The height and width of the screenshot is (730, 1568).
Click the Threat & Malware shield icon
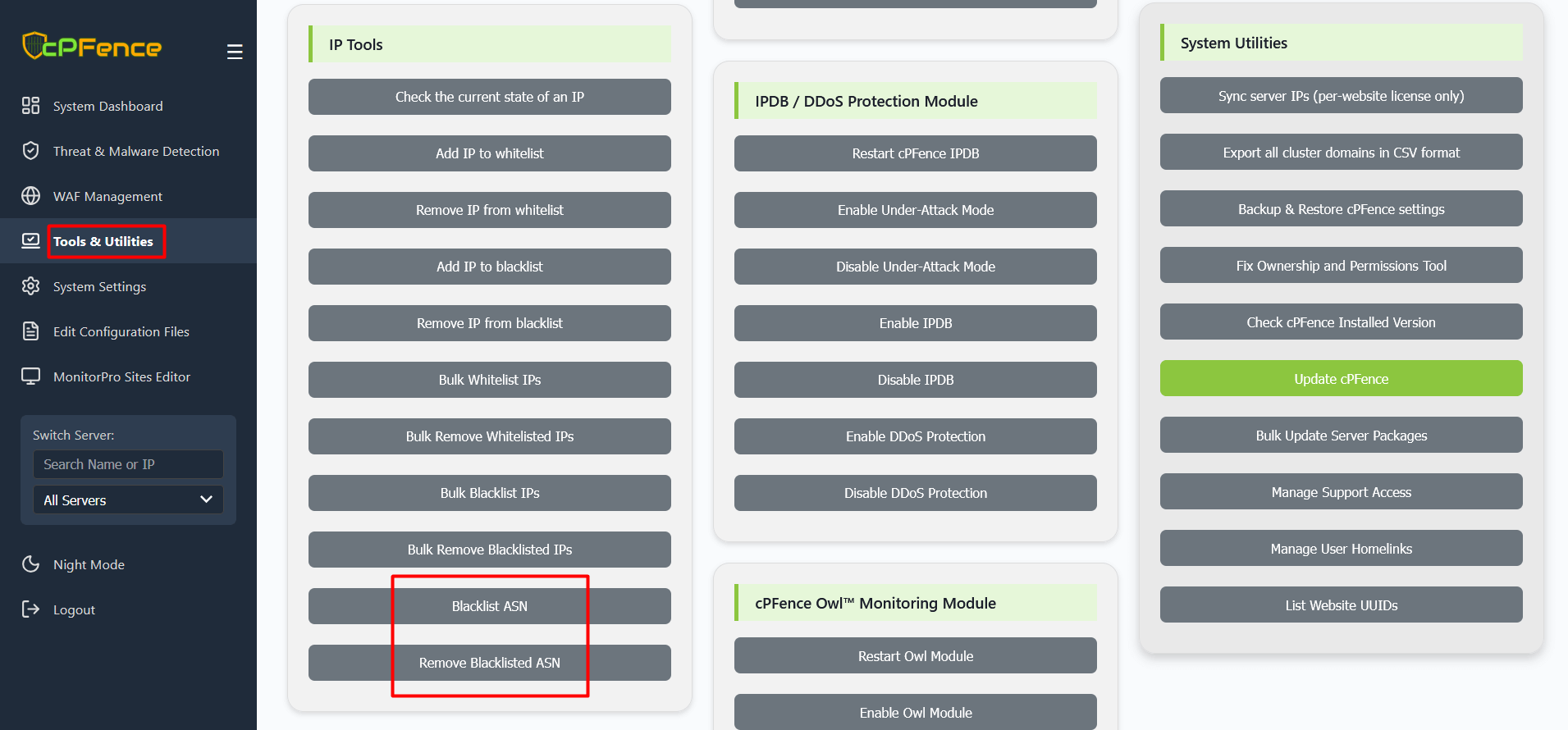[x=30, y=151]
